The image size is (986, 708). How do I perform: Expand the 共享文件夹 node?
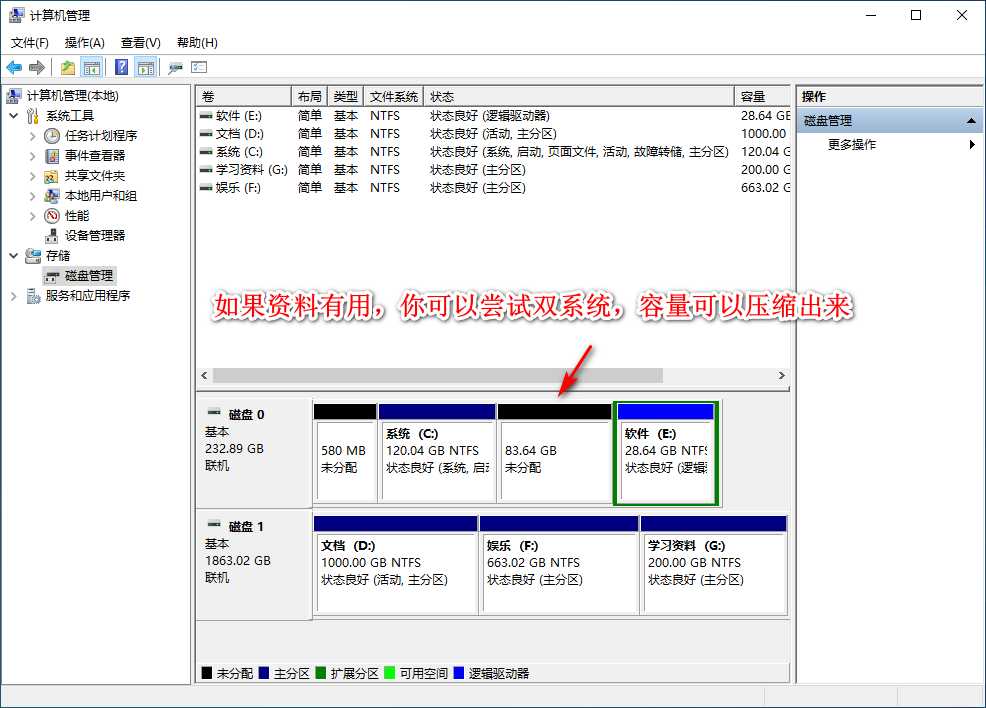tap(33, 176)
